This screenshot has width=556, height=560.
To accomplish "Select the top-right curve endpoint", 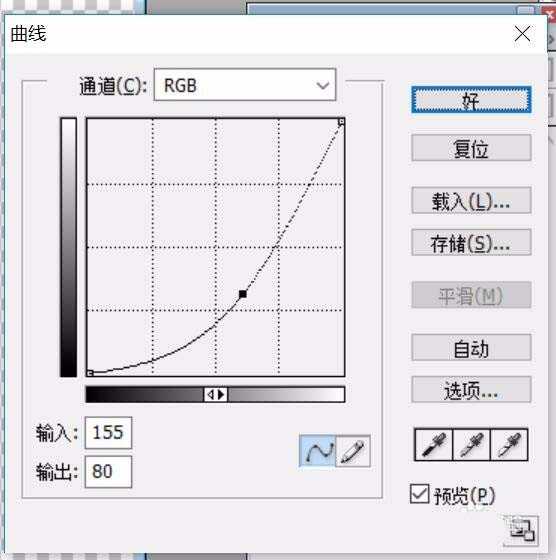I will (341, 122).
